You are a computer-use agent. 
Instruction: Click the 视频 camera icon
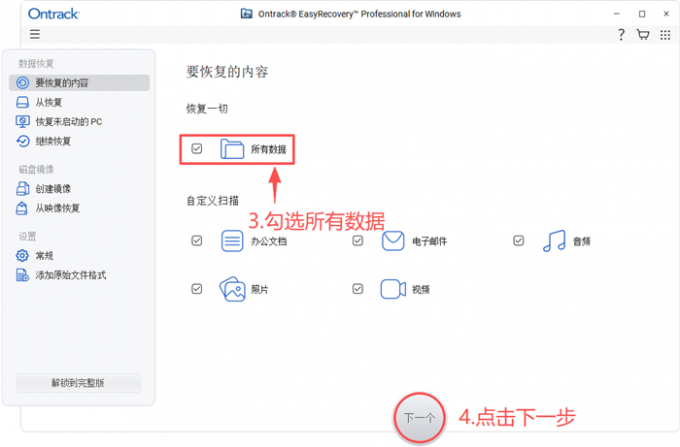[x=393, y=289]
